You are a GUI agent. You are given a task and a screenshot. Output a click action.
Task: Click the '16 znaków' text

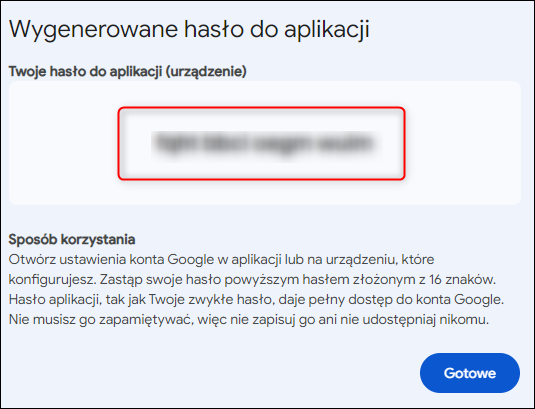click(462, 280)
